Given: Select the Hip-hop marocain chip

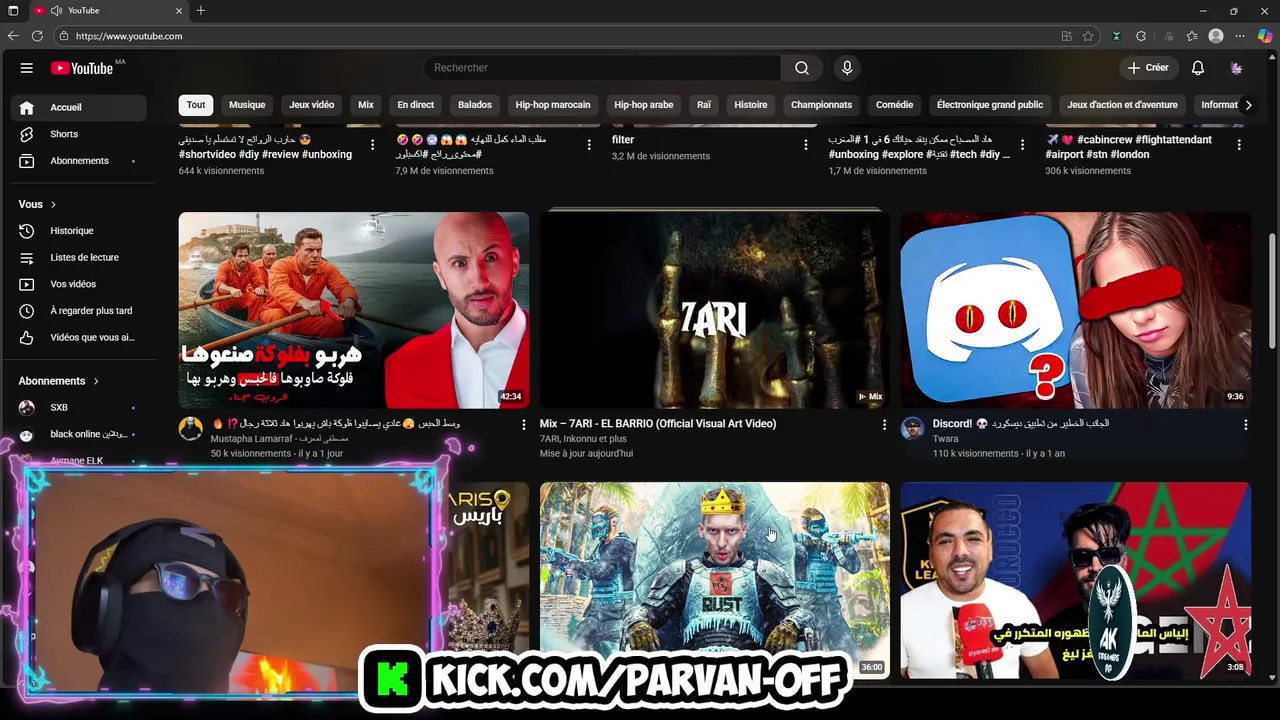Looking at the screenshot, I should pyautogui.click(x=553, y=105).
